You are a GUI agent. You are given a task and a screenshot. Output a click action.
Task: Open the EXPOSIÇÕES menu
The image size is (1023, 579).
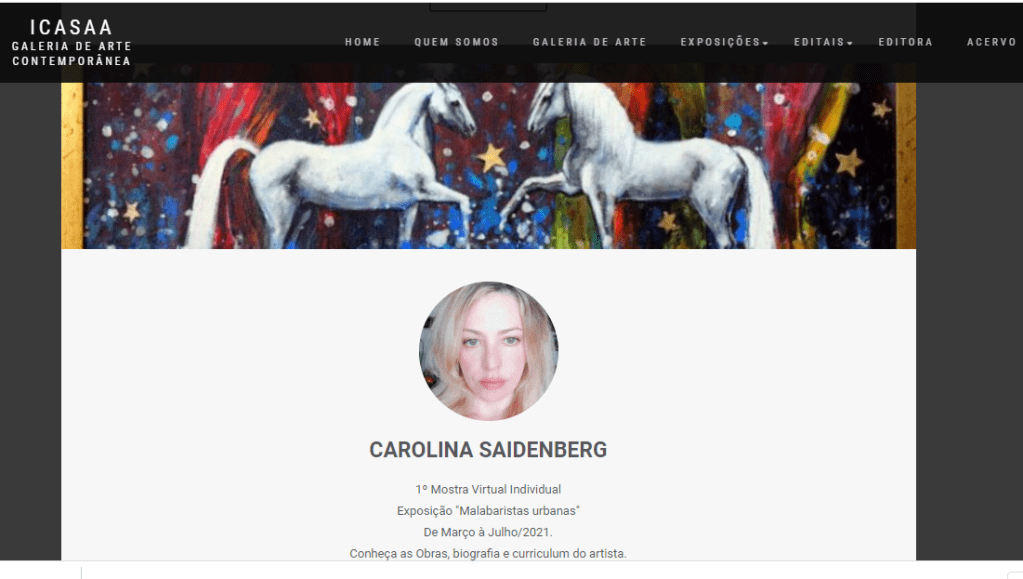tap(720, 42)
